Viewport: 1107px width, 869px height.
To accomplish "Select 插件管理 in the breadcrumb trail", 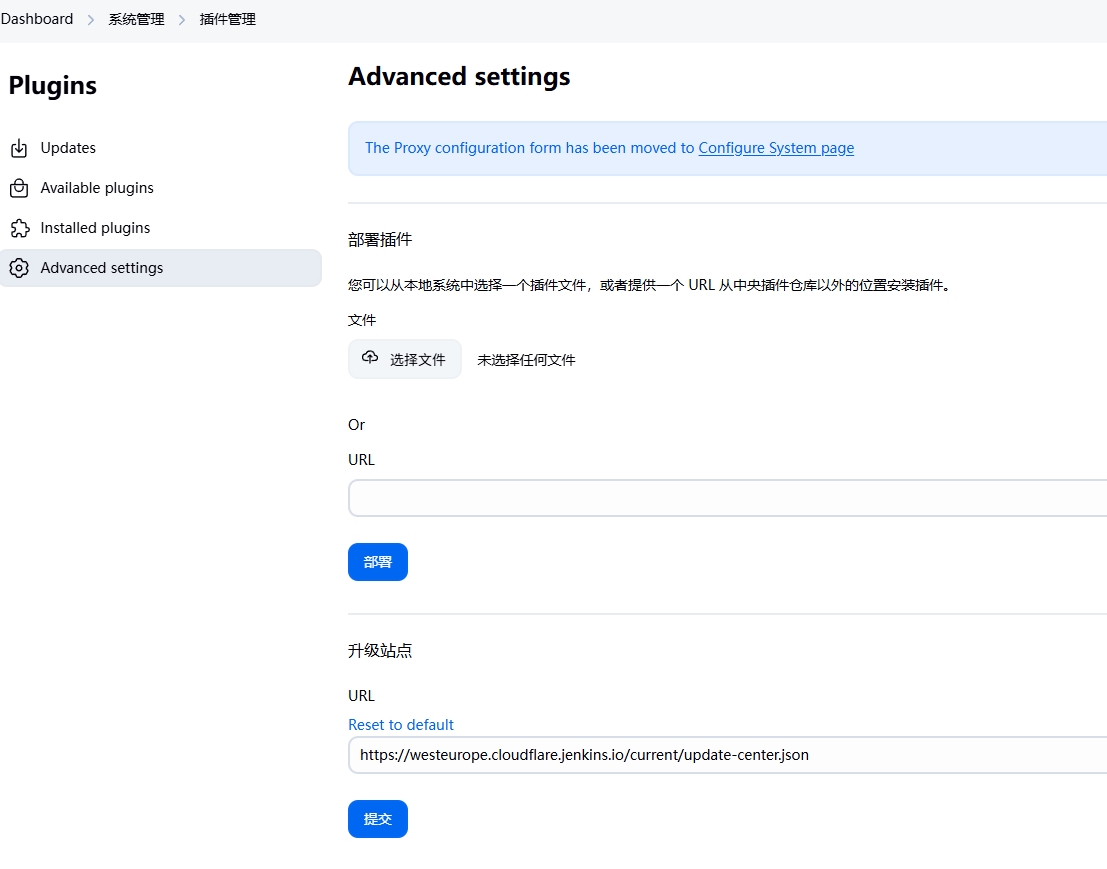I will point(228,19).
